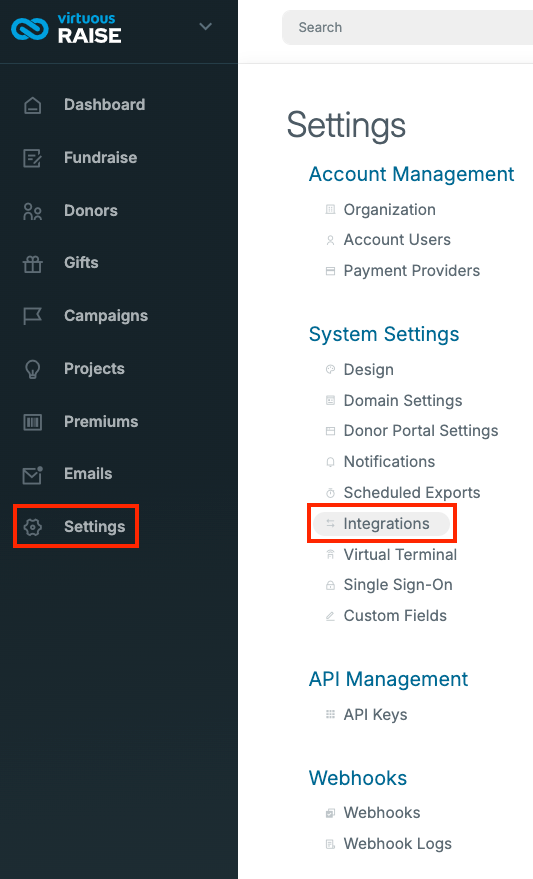Go to the Donors section
The image size is (533, 879).
pos(91,210)
